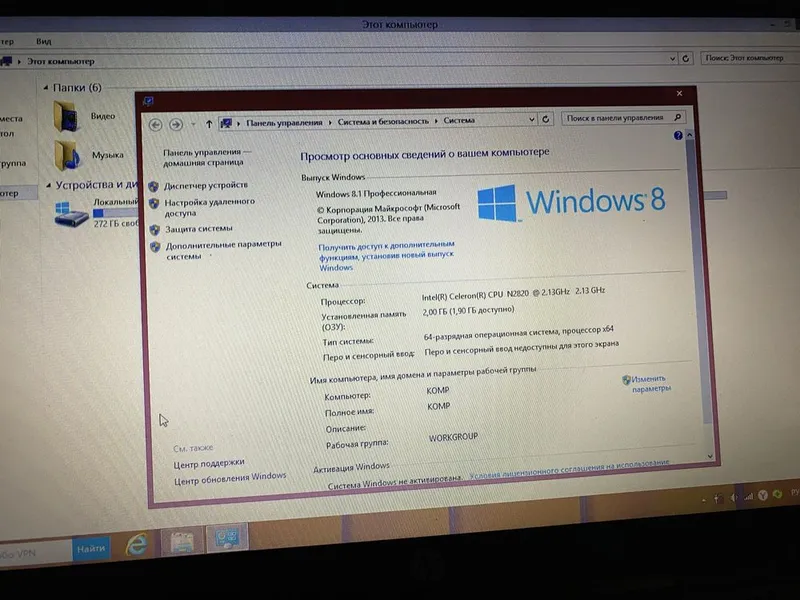This screenshot has height=600, width=800.
Task: Close the System window
Action: click(679, 93)
